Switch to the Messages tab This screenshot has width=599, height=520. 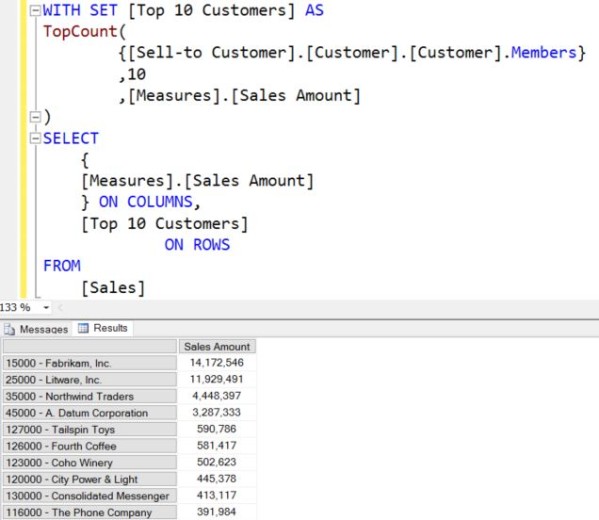click(37, 329)
